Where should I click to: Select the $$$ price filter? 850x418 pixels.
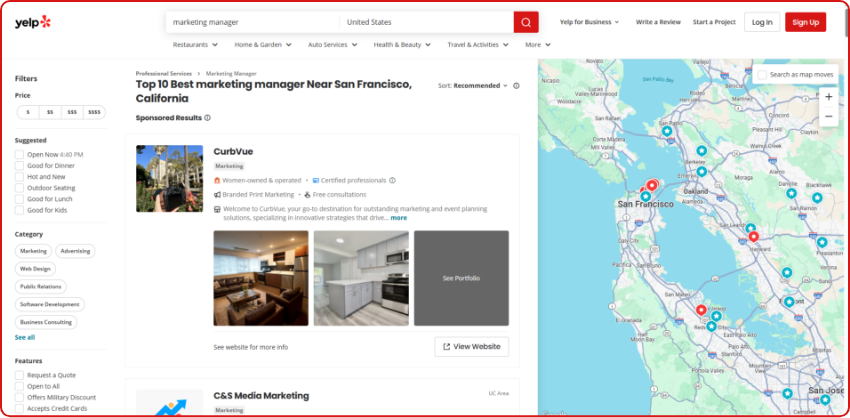tap(72, 112)
